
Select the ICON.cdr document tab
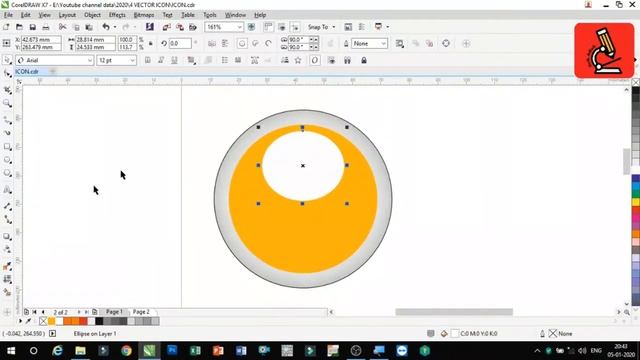point(27,71)
